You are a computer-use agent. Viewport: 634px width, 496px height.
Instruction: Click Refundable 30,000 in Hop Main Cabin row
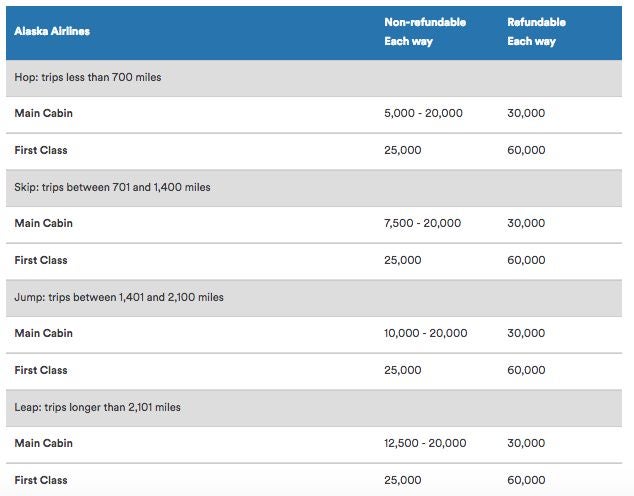[526, 113]
